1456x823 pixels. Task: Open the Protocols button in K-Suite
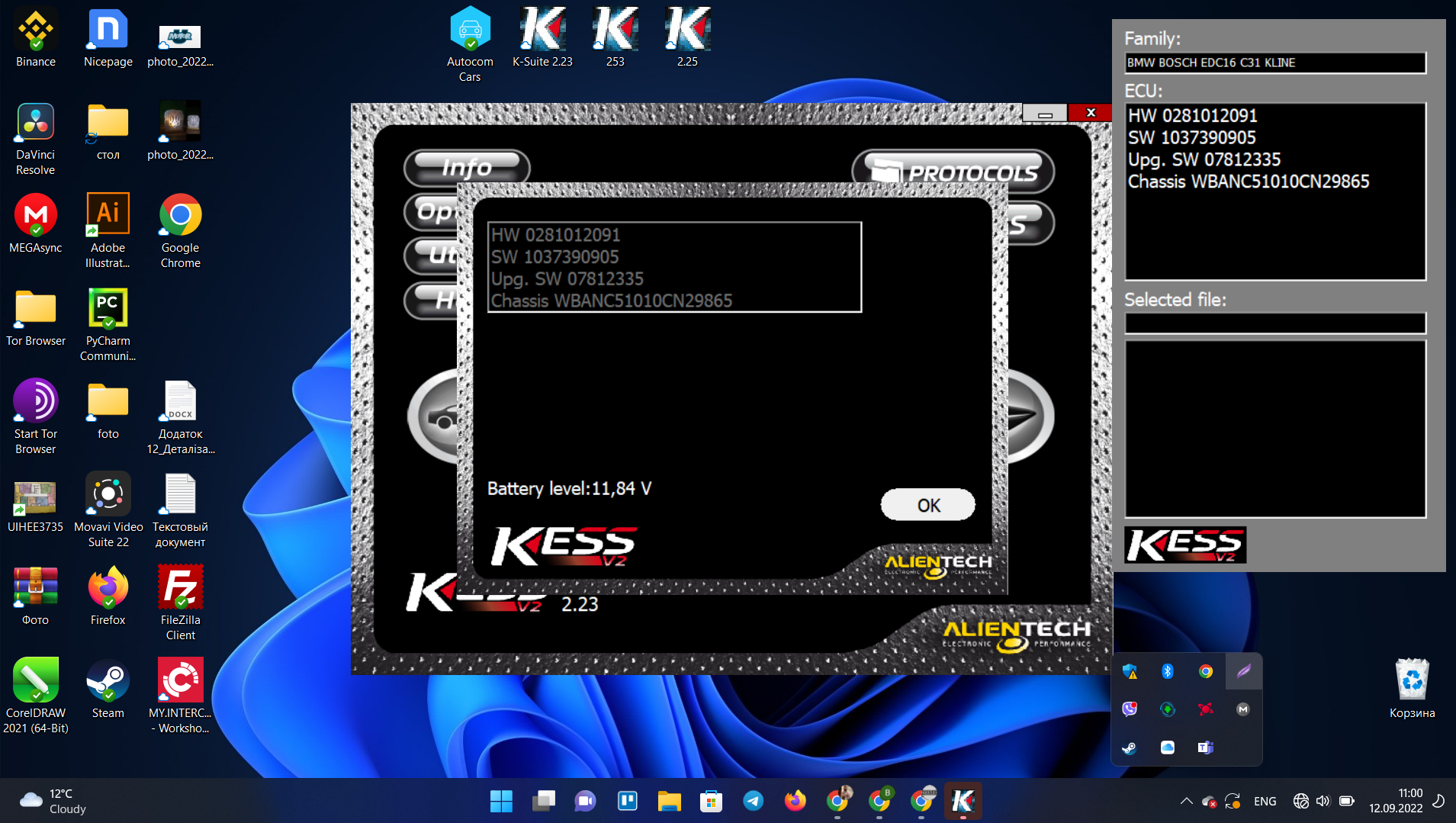tap(953, 172)
